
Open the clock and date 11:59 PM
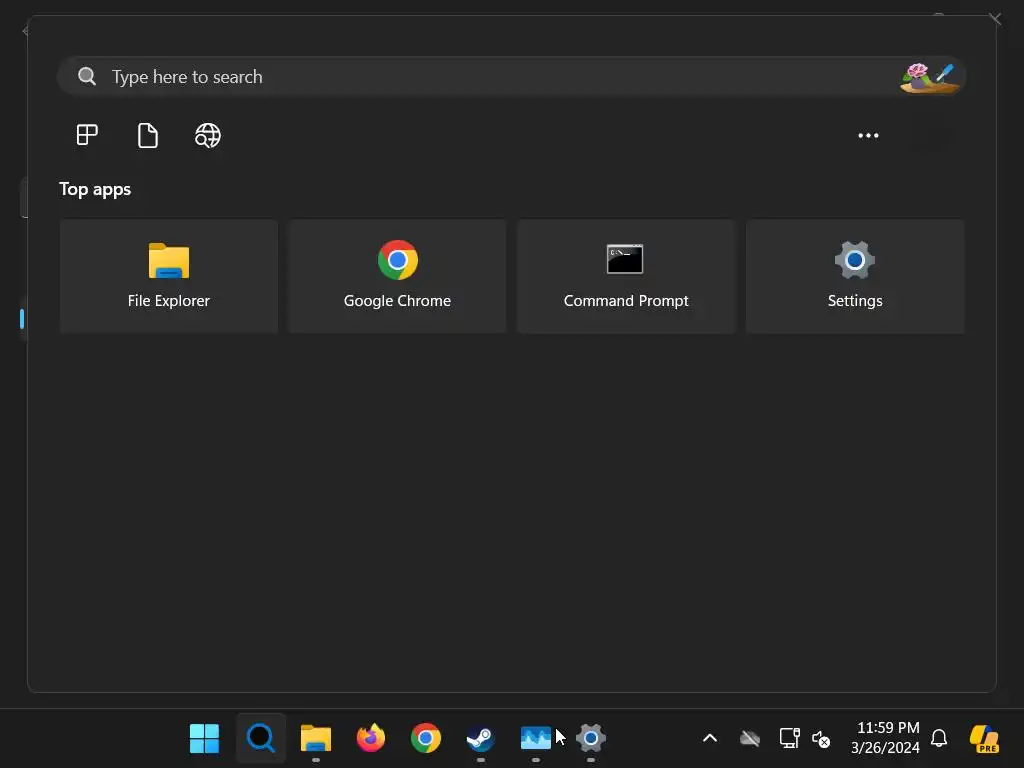point(886,737)
